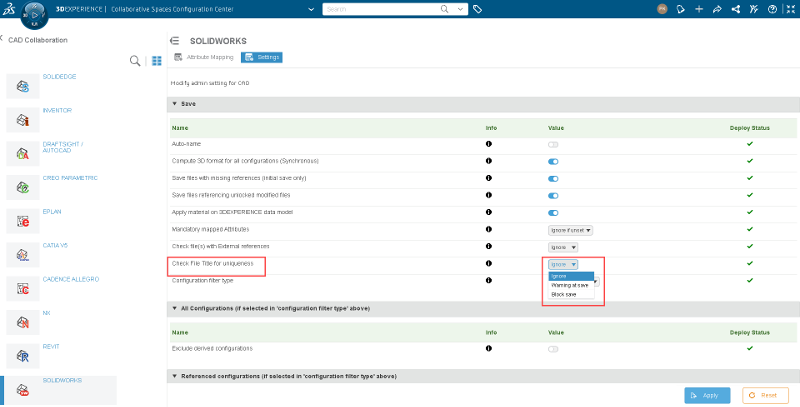
Task: Select the INVENTOR connector icon
Action: (22, 120)
